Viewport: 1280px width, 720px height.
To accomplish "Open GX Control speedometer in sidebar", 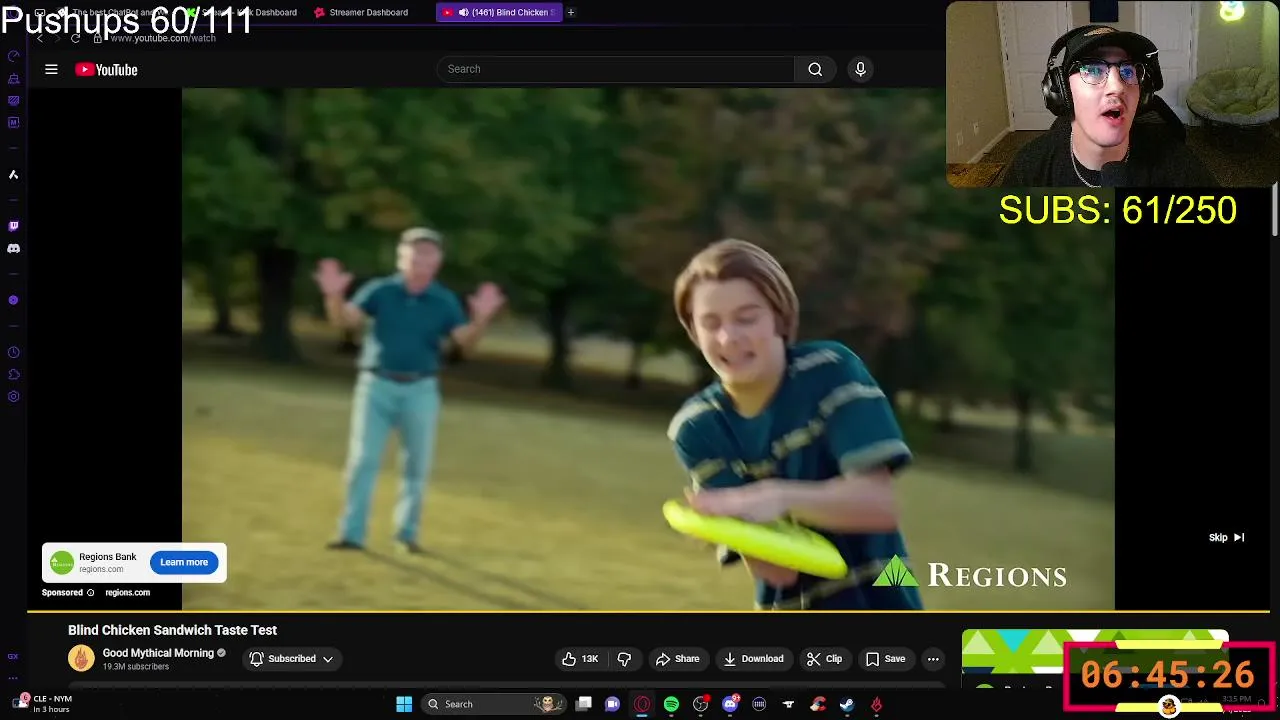I will (13, 56).
